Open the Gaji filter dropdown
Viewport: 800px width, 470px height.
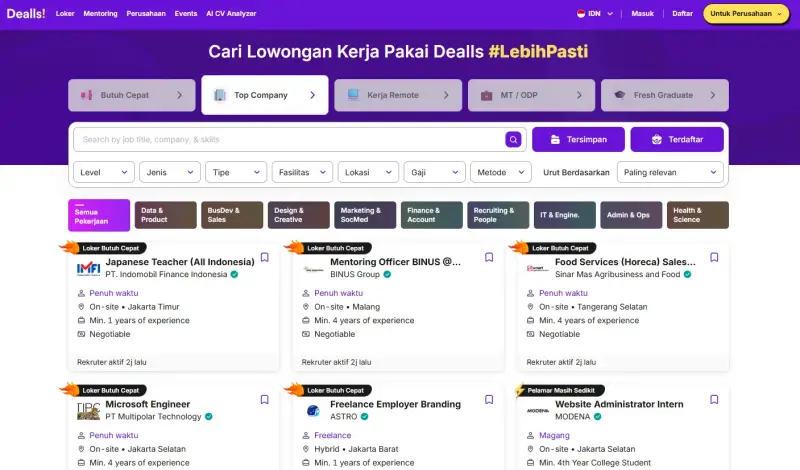tap(434, 172)
